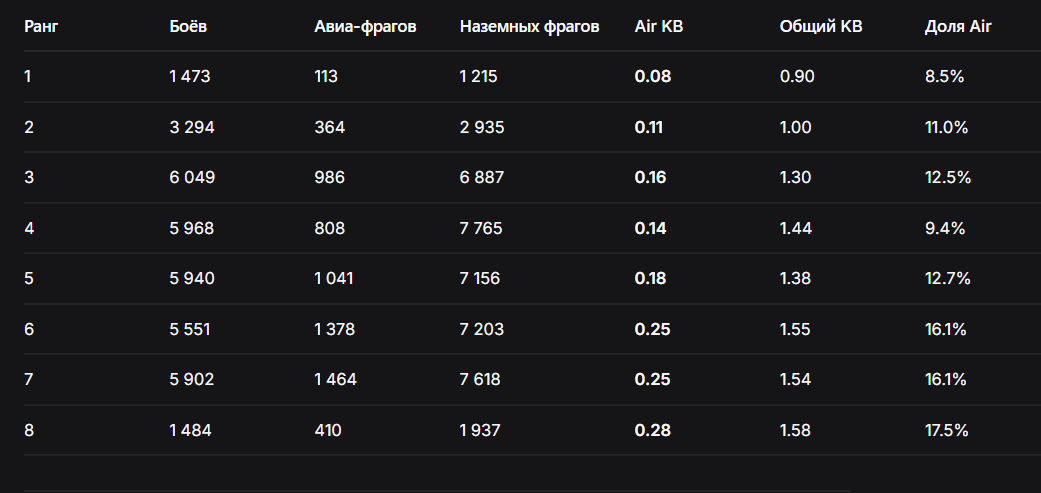Image resolution: width=1041 pixels, height=493 pixels.
Task: Click the Ранг column header
Action: (40, 27)
